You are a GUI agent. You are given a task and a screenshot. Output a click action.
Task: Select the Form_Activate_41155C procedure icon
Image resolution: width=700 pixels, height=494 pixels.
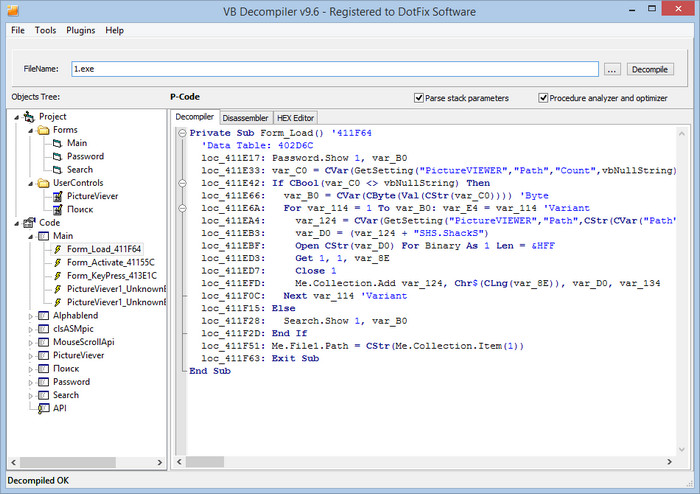pos(58,262)
